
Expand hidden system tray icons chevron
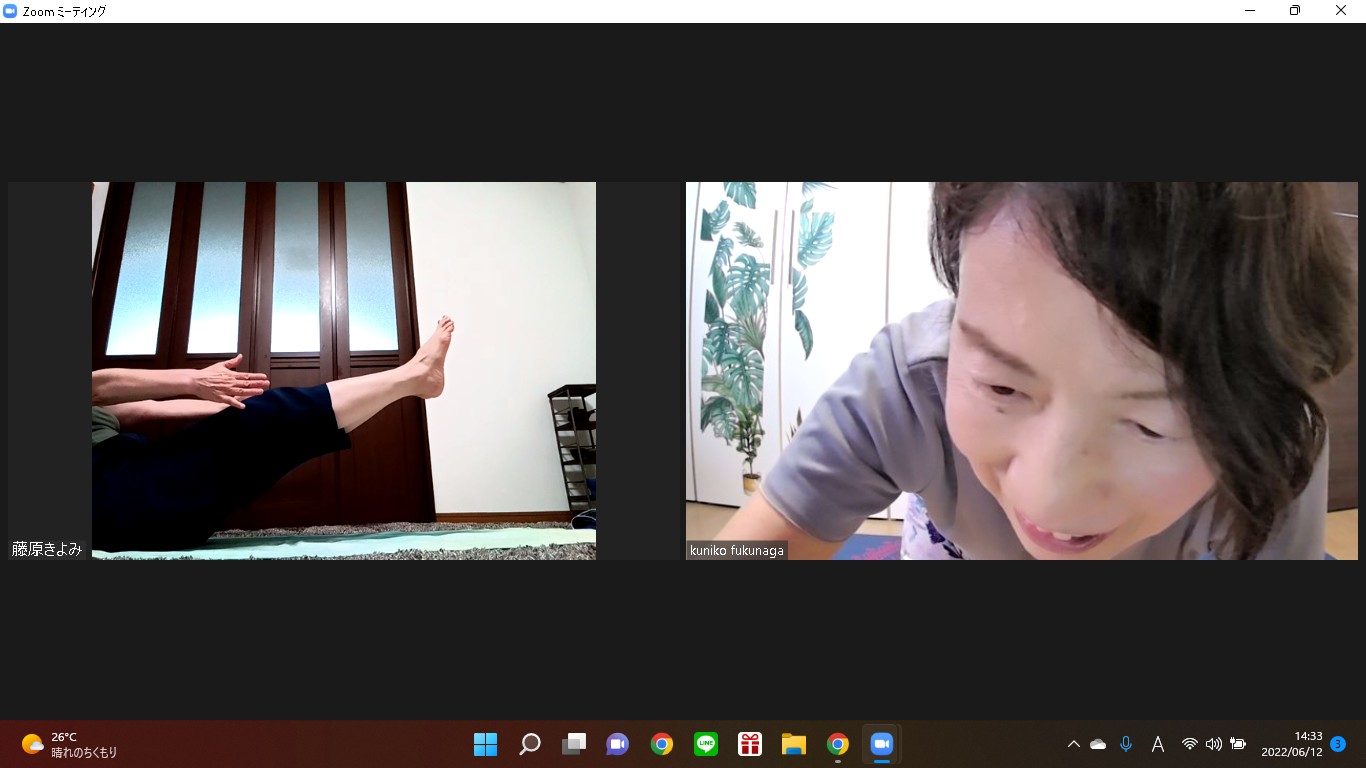tap(1074, 744)
